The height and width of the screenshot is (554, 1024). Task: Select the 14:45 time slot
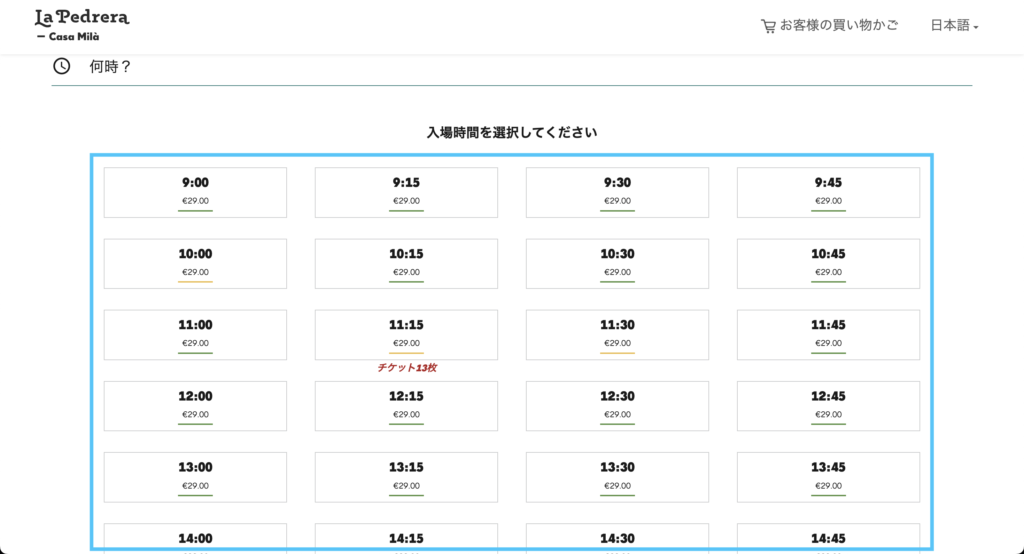(x=828, y=538)
